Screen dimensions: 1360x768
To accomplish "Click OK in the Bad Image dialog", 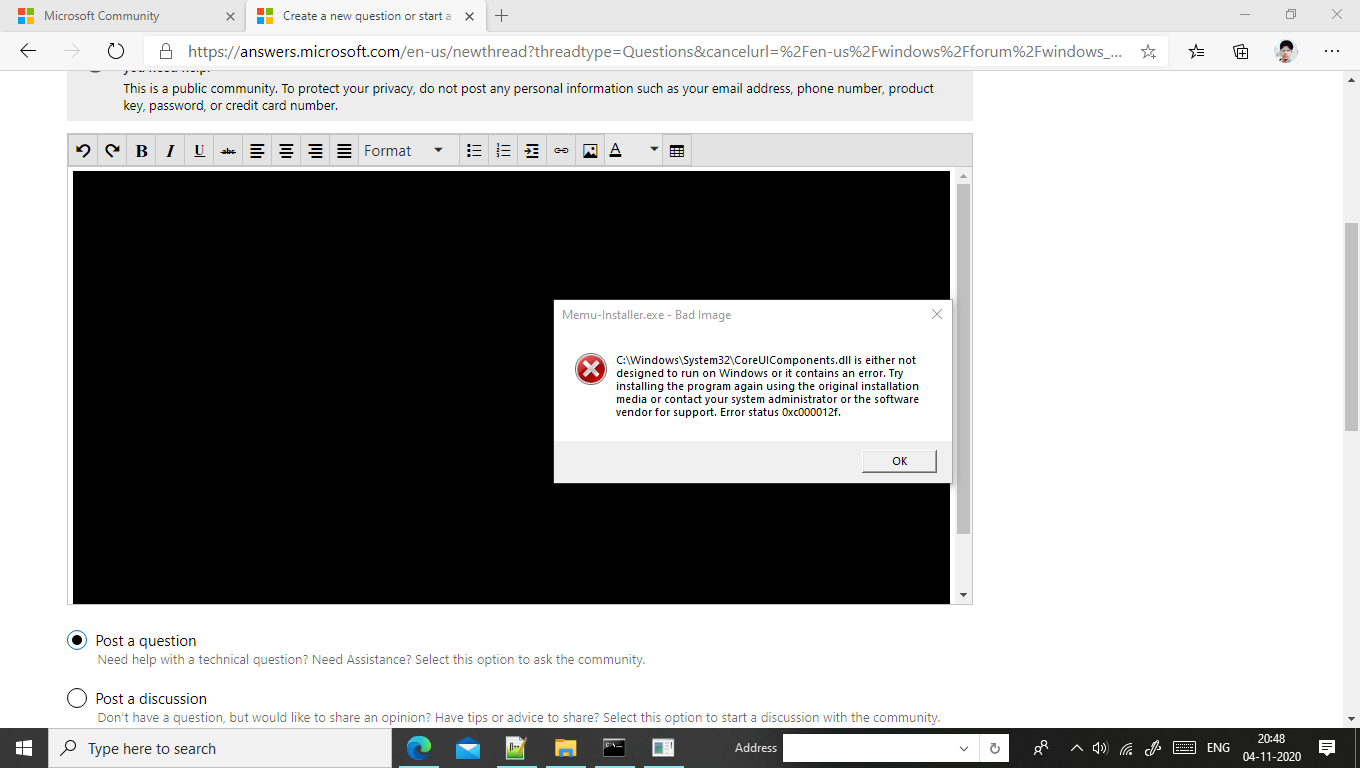I will point(899,461).
